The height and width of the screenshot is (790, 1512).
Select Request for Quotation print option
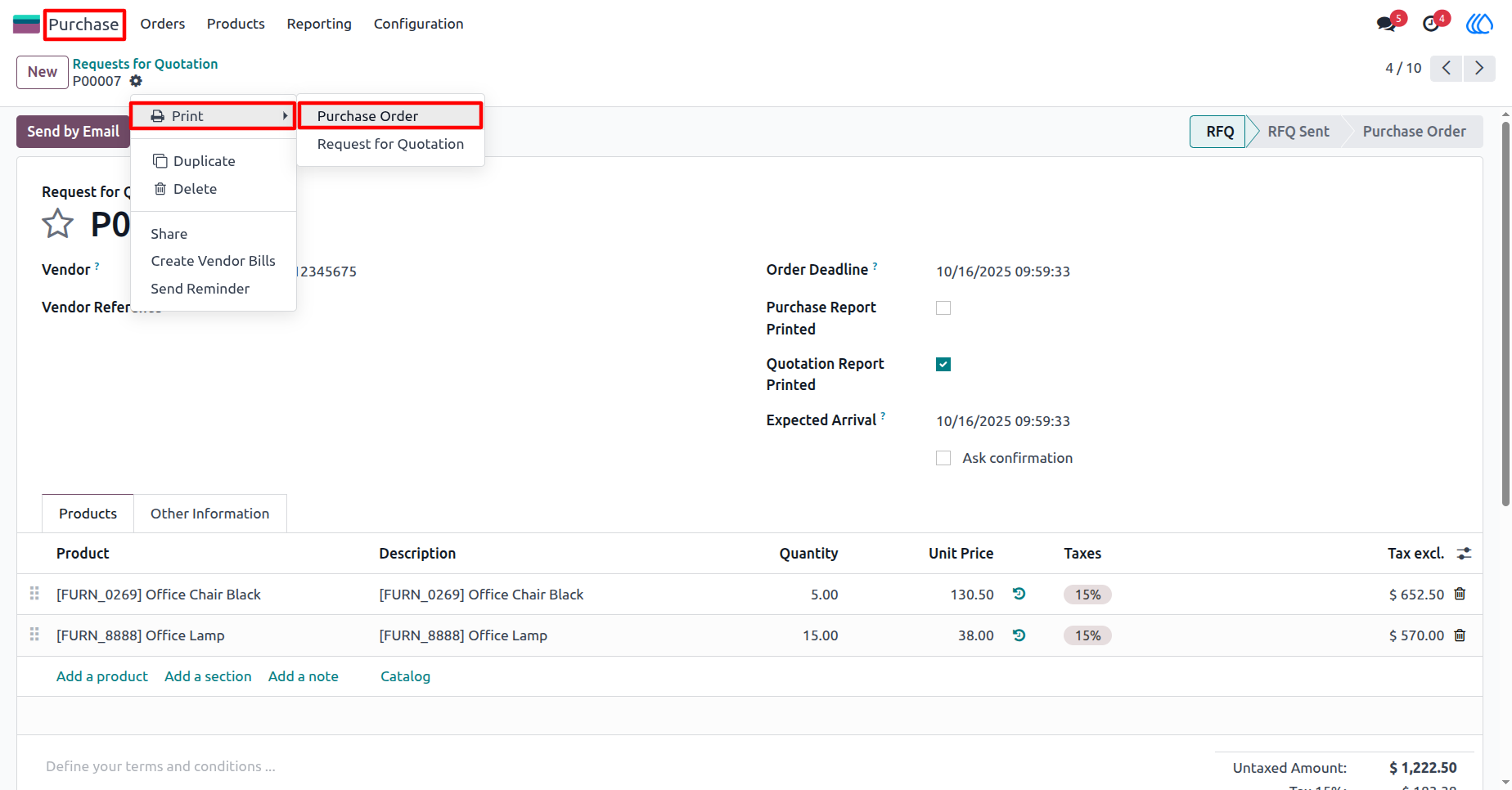(x=390, y=144)
